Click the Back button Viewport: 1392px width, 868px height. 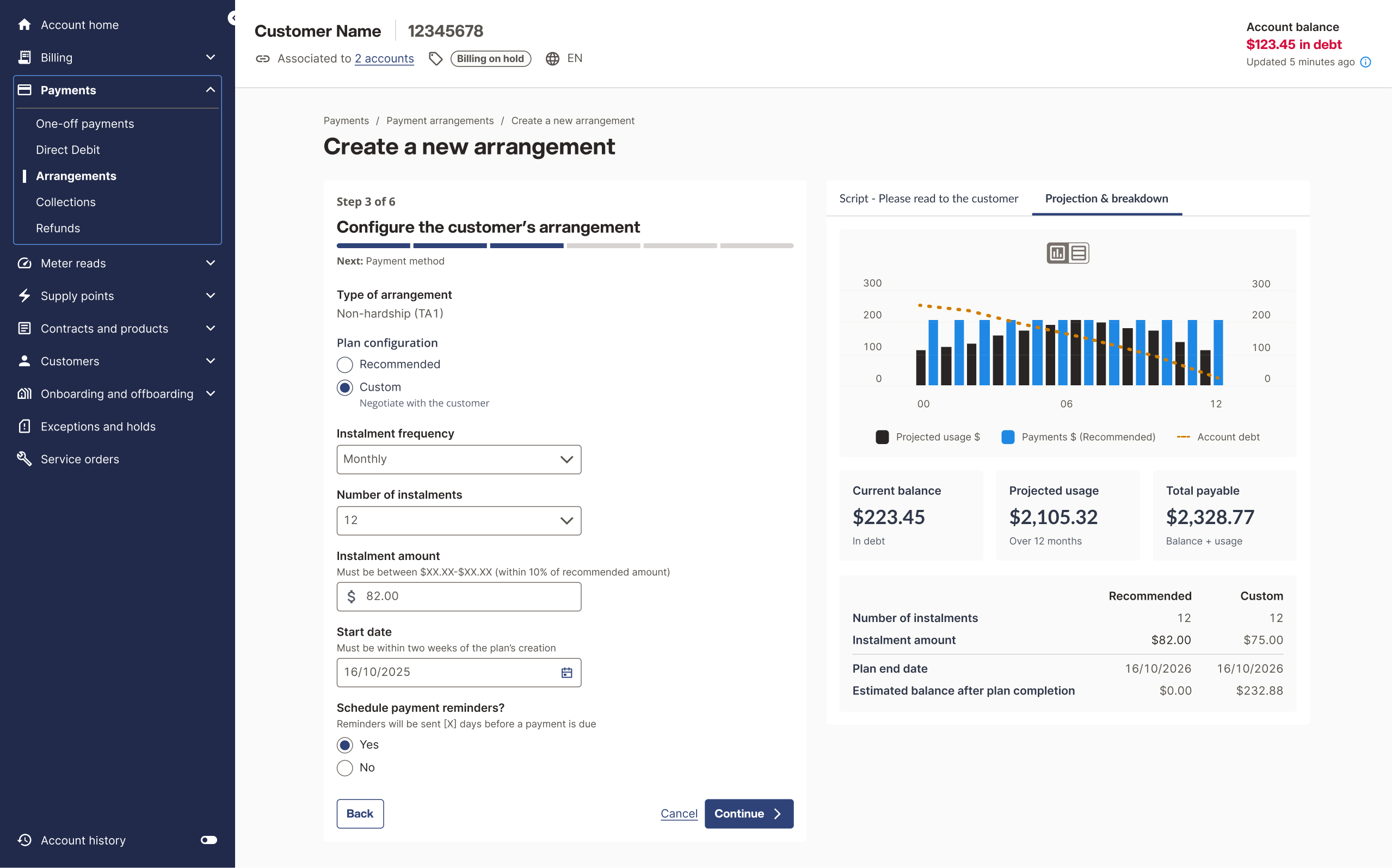tap(360, 814)
